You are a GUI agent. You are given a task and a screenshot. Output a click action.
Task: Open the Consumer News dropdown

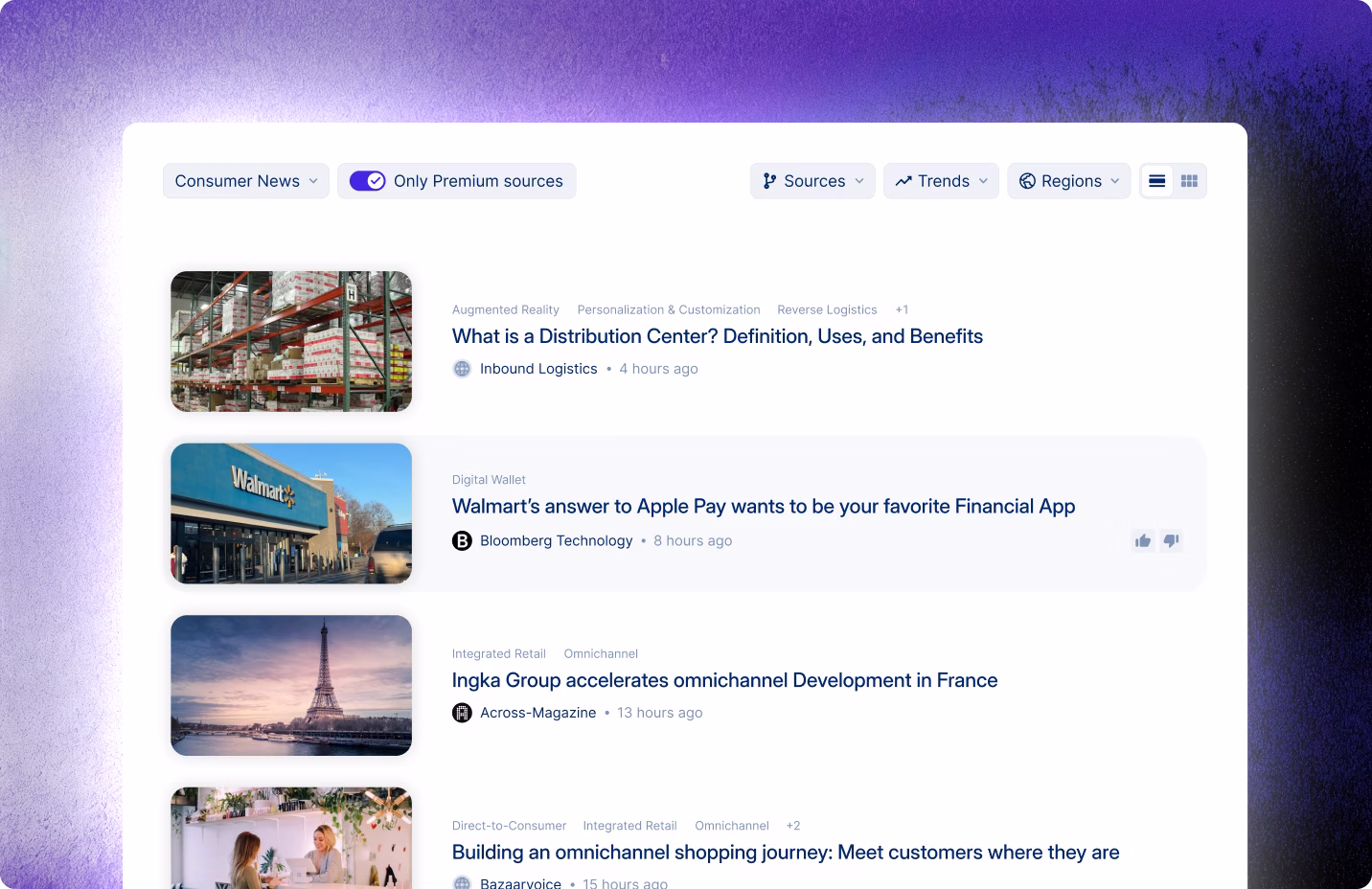(246, 181)
